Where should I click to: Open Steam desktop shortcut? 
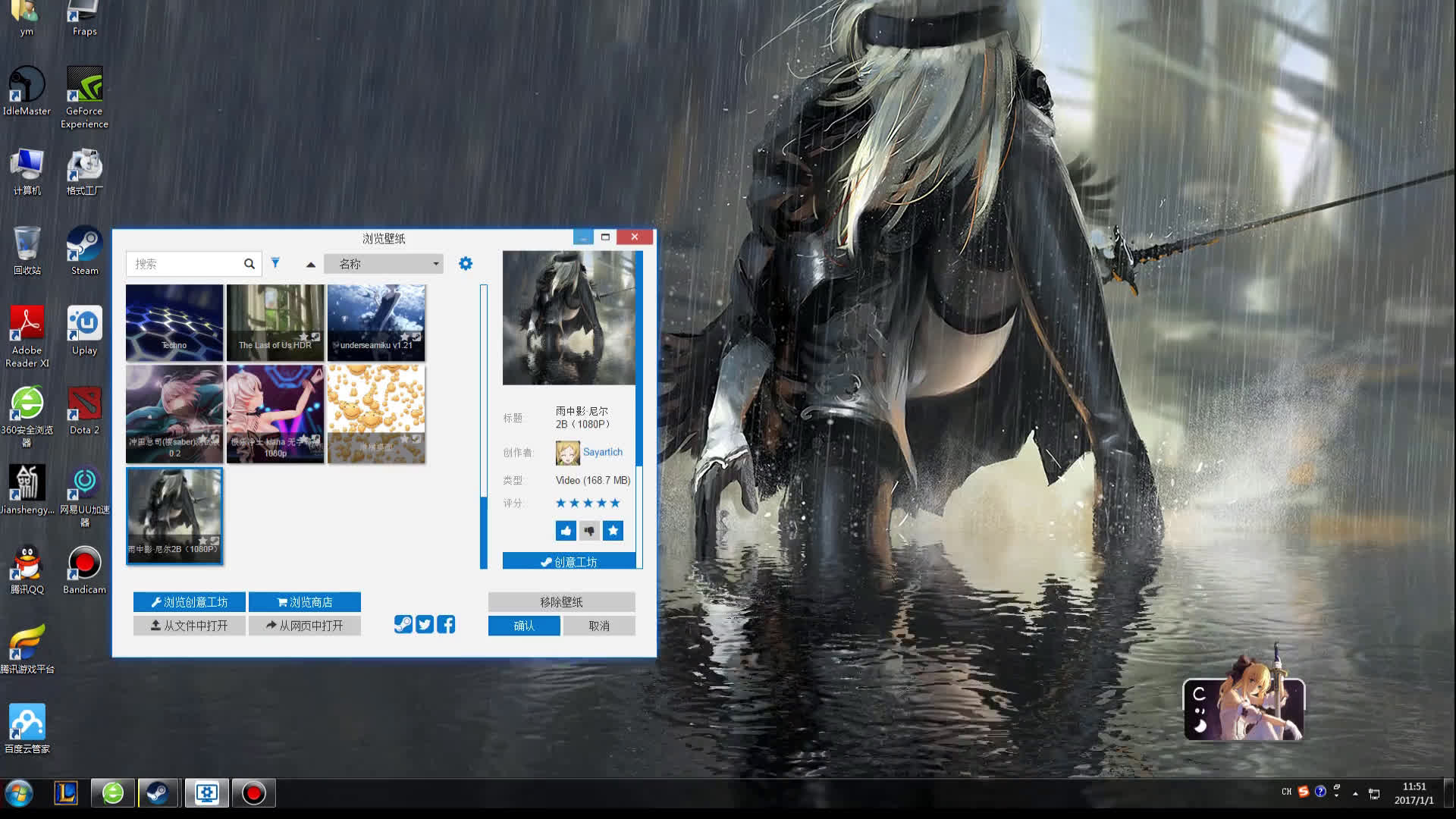pos(84,250)
